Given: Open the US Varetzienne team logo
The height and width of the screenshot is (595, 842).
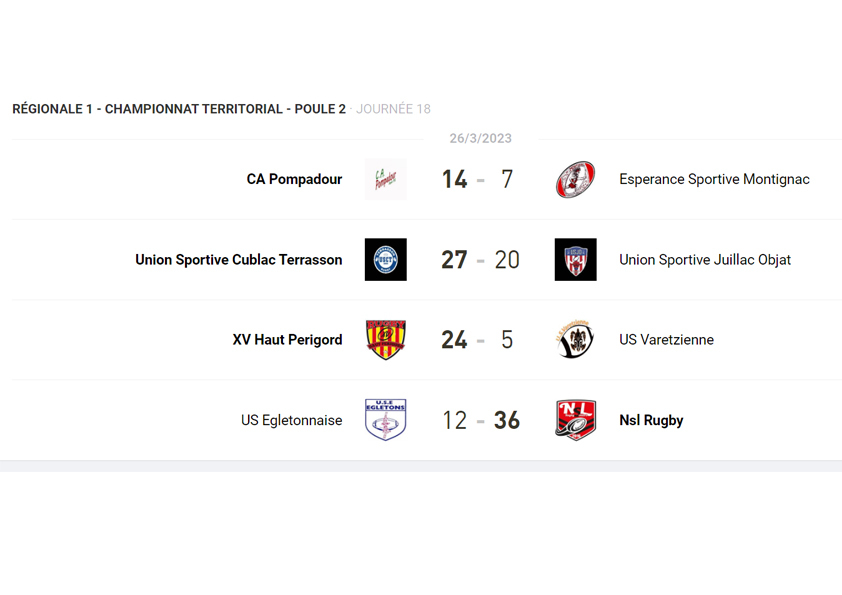Looking at the screenshot, I should (x=575, y=340).
